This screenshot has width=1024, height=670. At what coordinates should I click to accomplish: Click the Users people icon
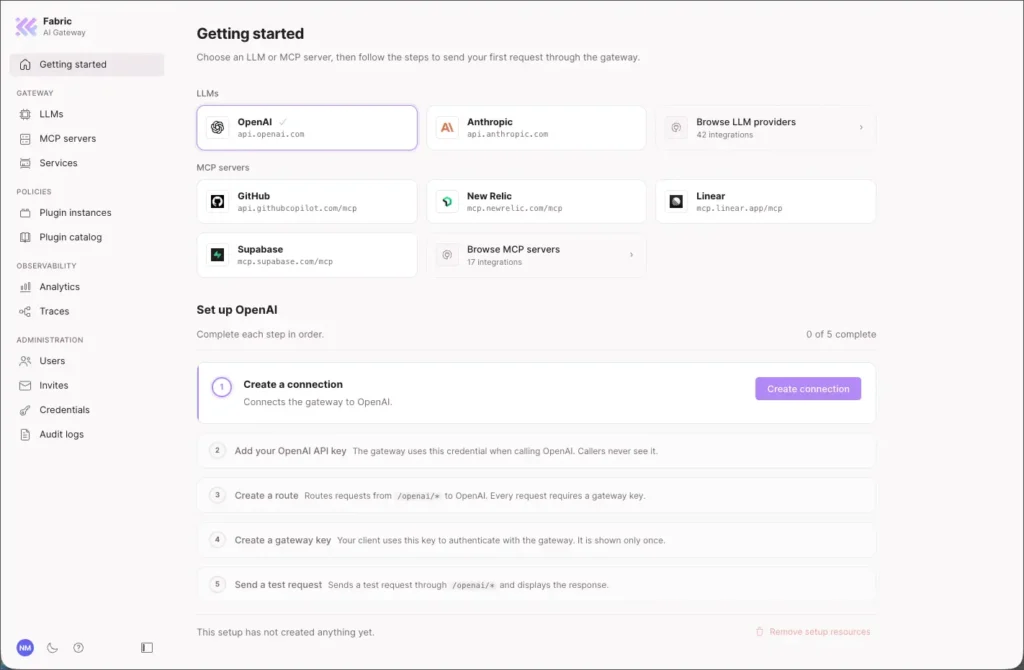coord(25,361)
